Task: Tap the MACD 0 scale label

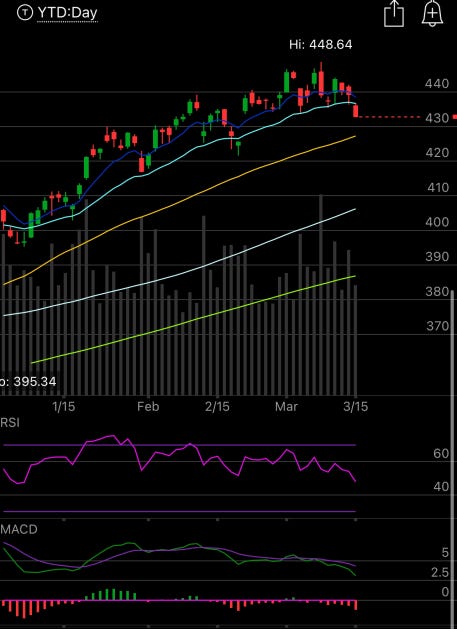Action: [445, 592]
